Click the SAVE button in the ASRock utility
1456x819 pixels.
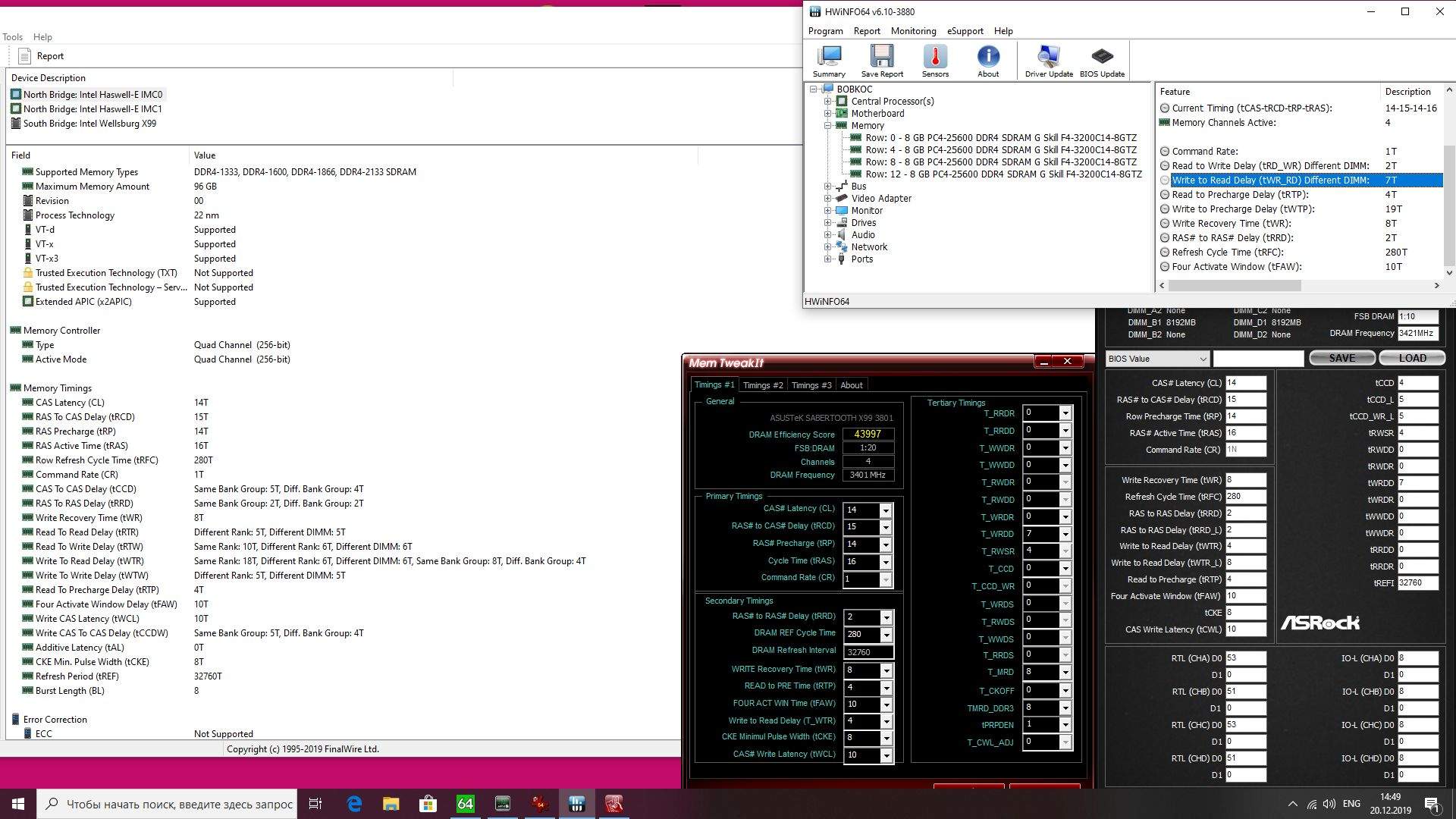coord(1341,358)
